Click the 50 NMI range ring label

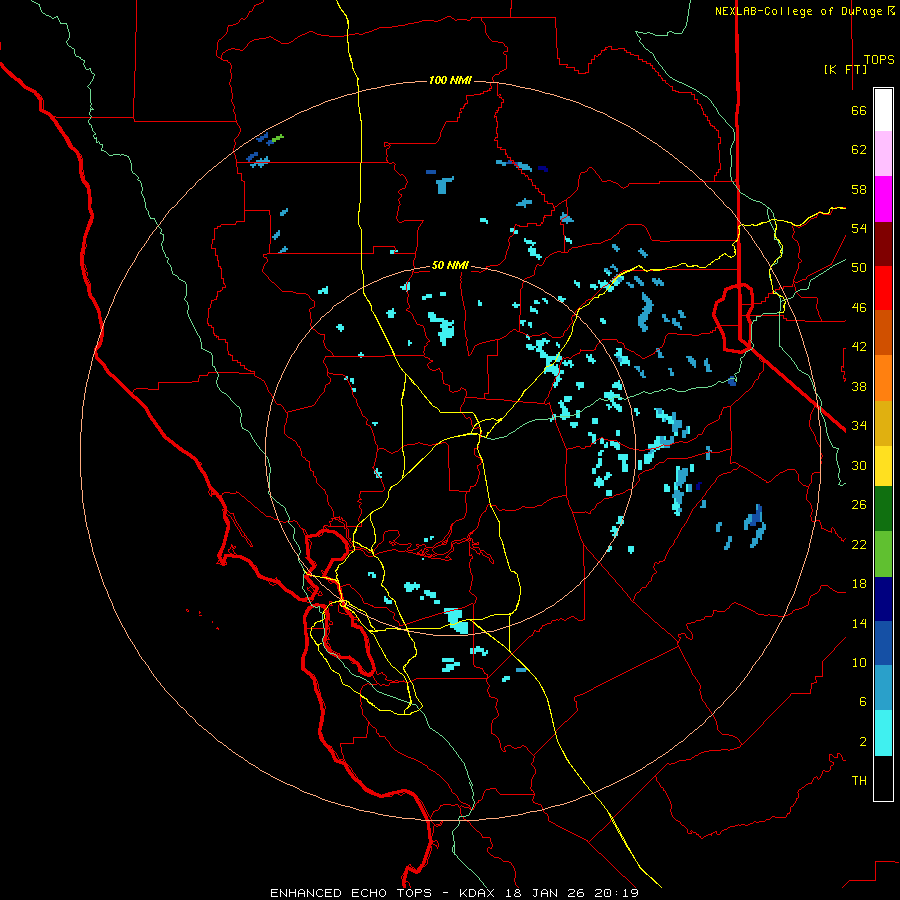point(450,265)
